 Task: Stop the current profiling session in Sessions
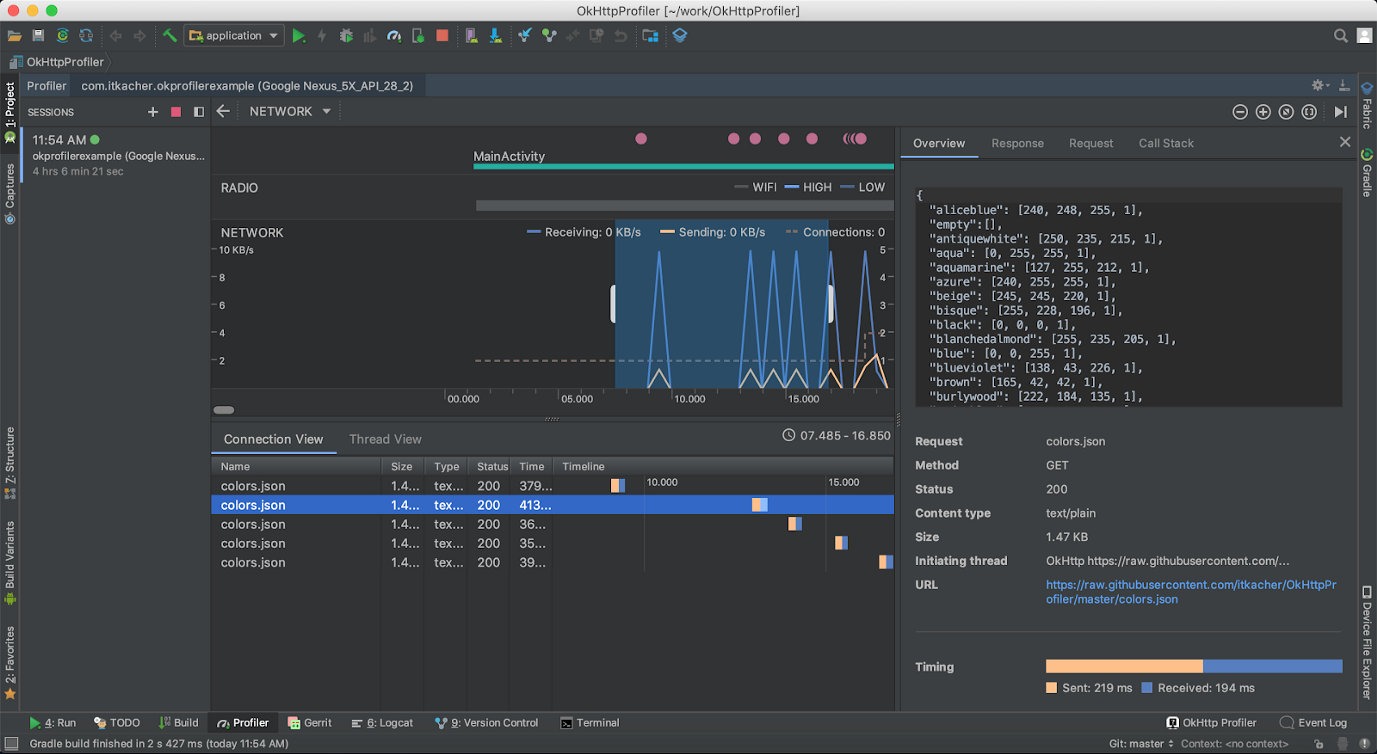(x=176, y=112)
